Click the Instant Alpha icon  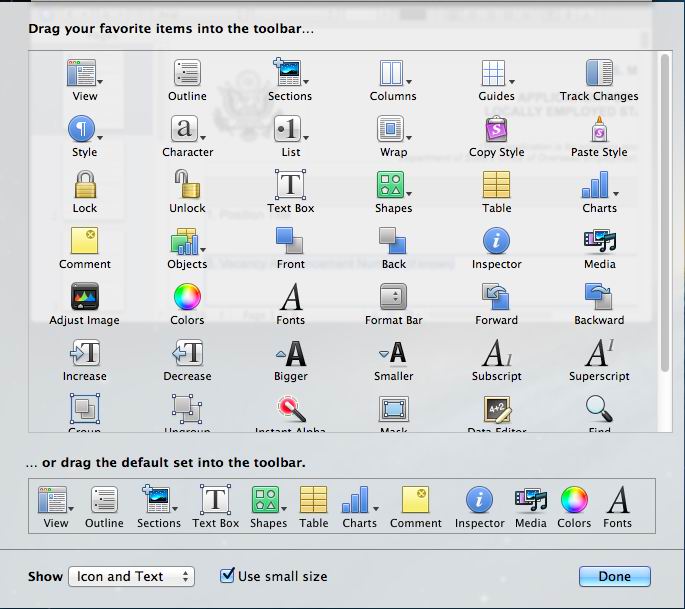(291, 408)
